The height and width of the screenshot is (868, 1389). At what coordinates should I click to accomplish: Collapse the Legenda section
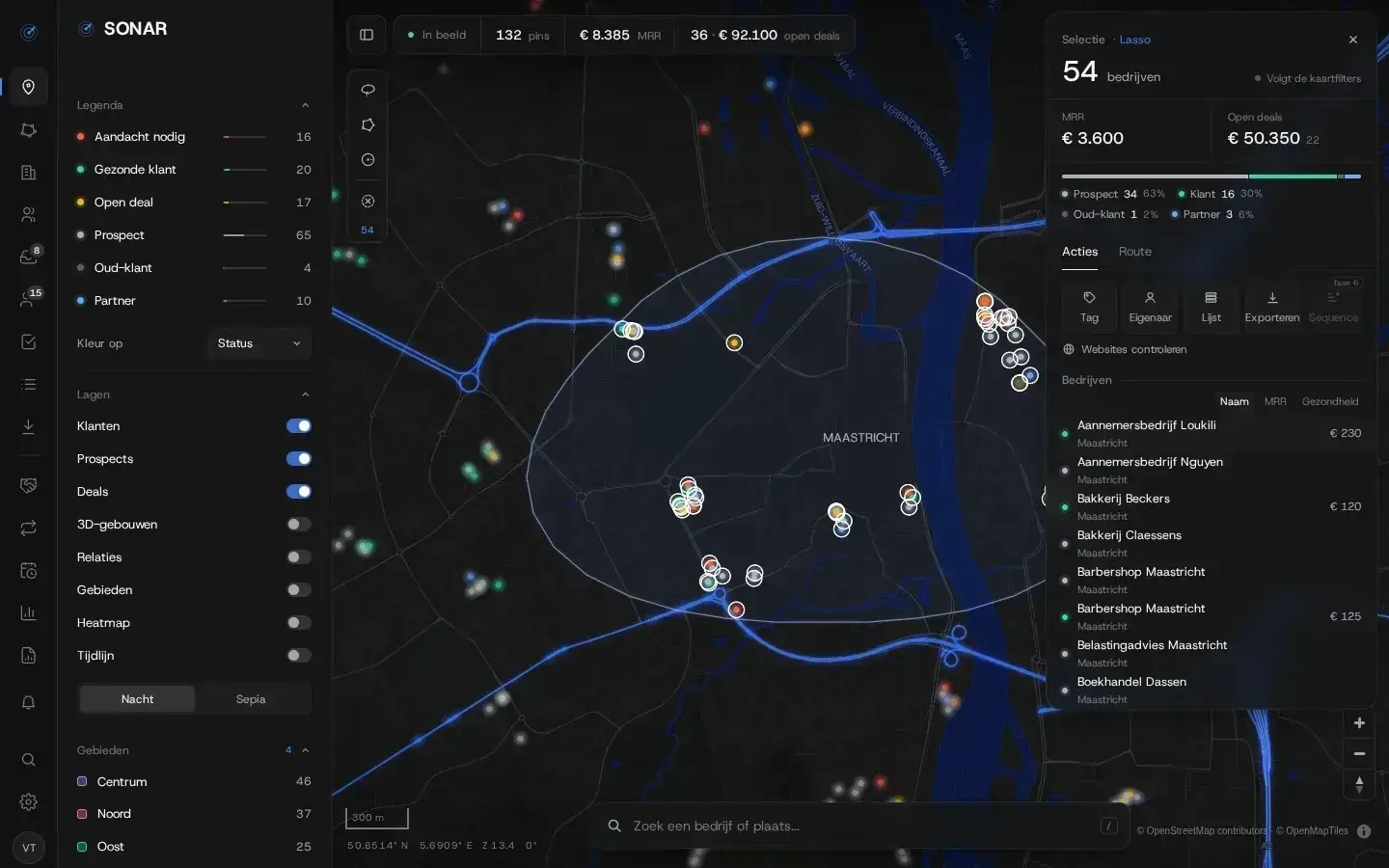tap(305, 105)
